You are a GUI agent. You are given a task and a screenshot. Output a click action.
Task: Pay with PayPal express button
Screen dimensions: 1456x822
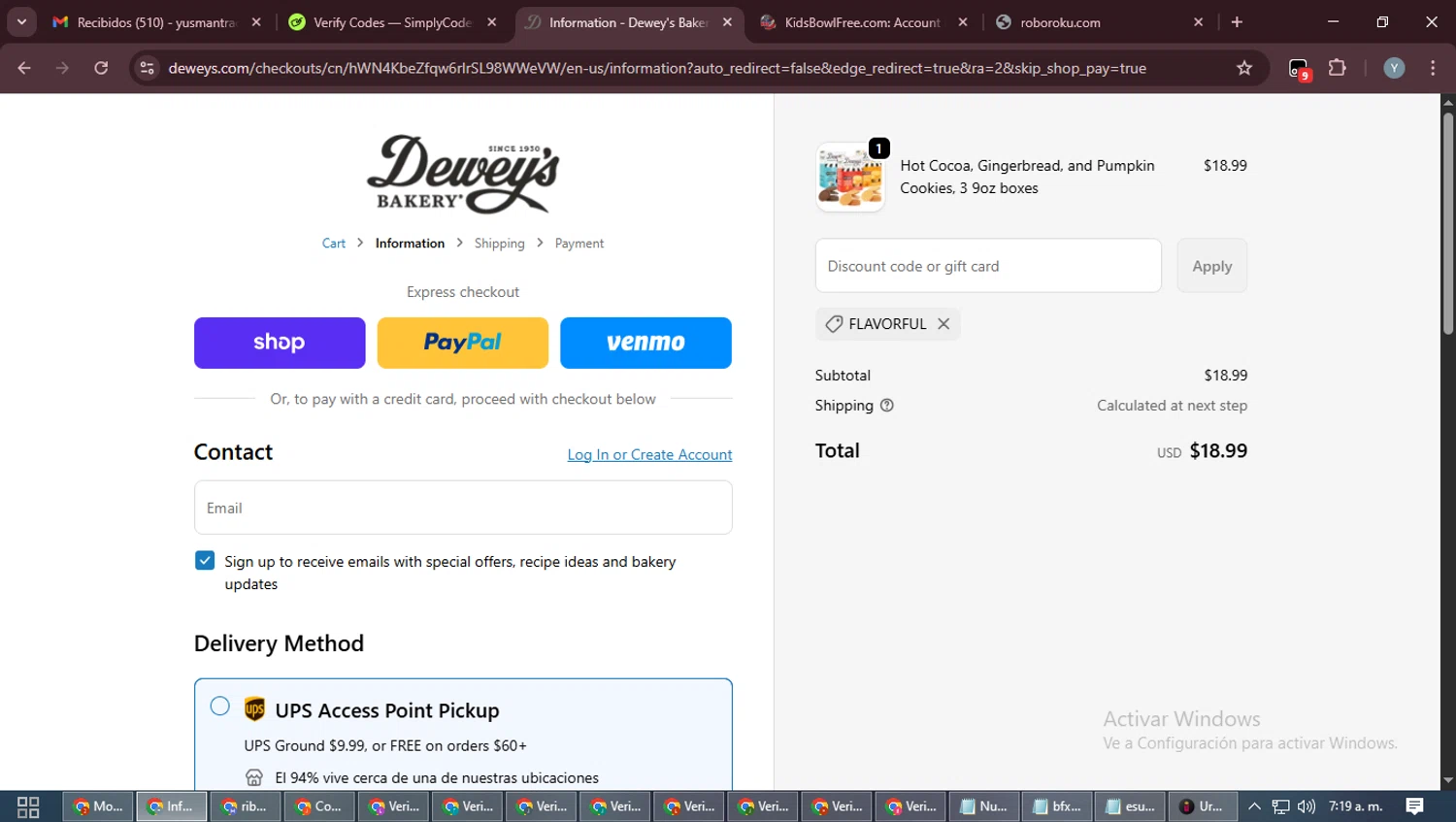(x=463, y=343)
